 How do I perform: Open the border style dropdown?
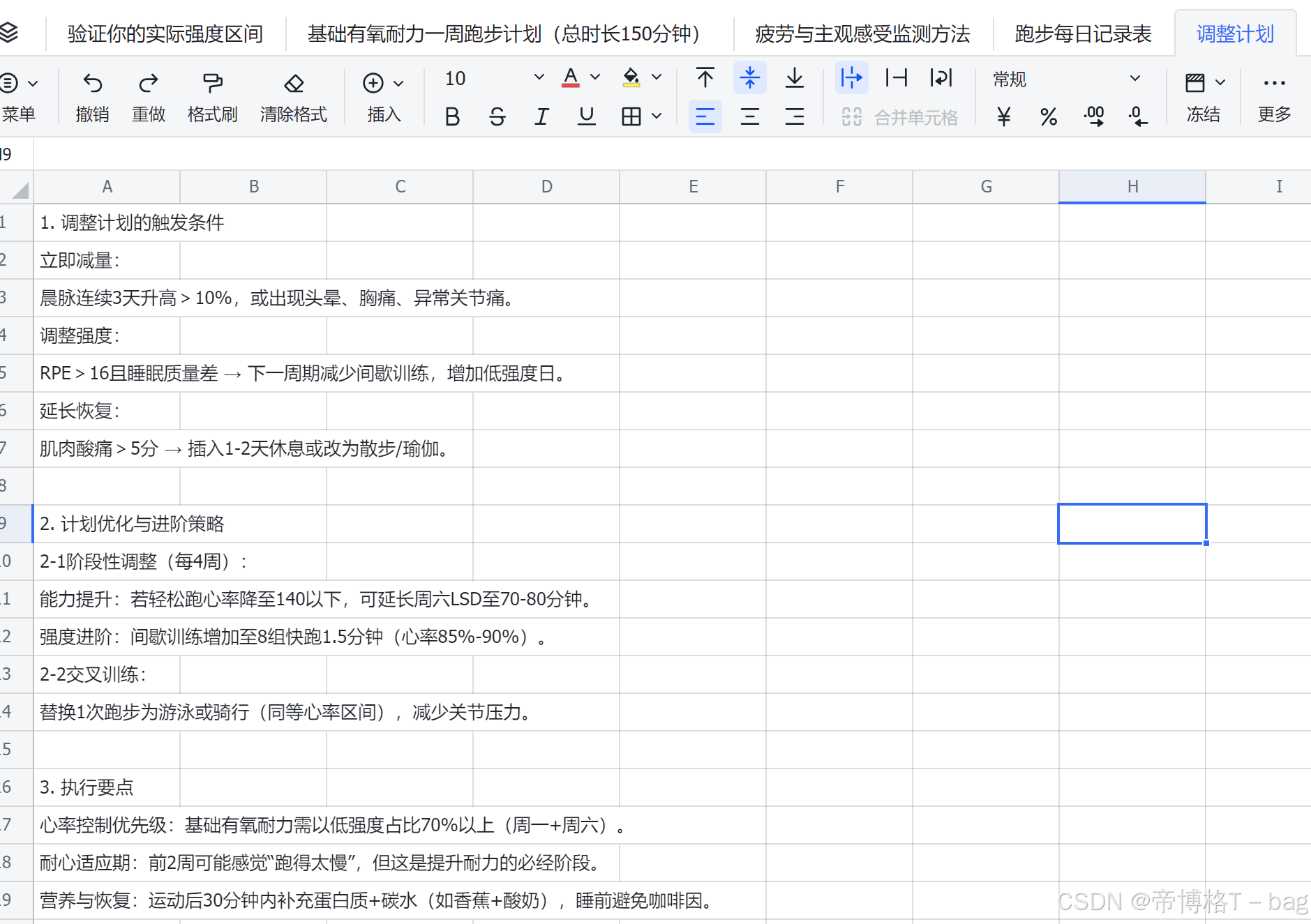pos(656,116)
